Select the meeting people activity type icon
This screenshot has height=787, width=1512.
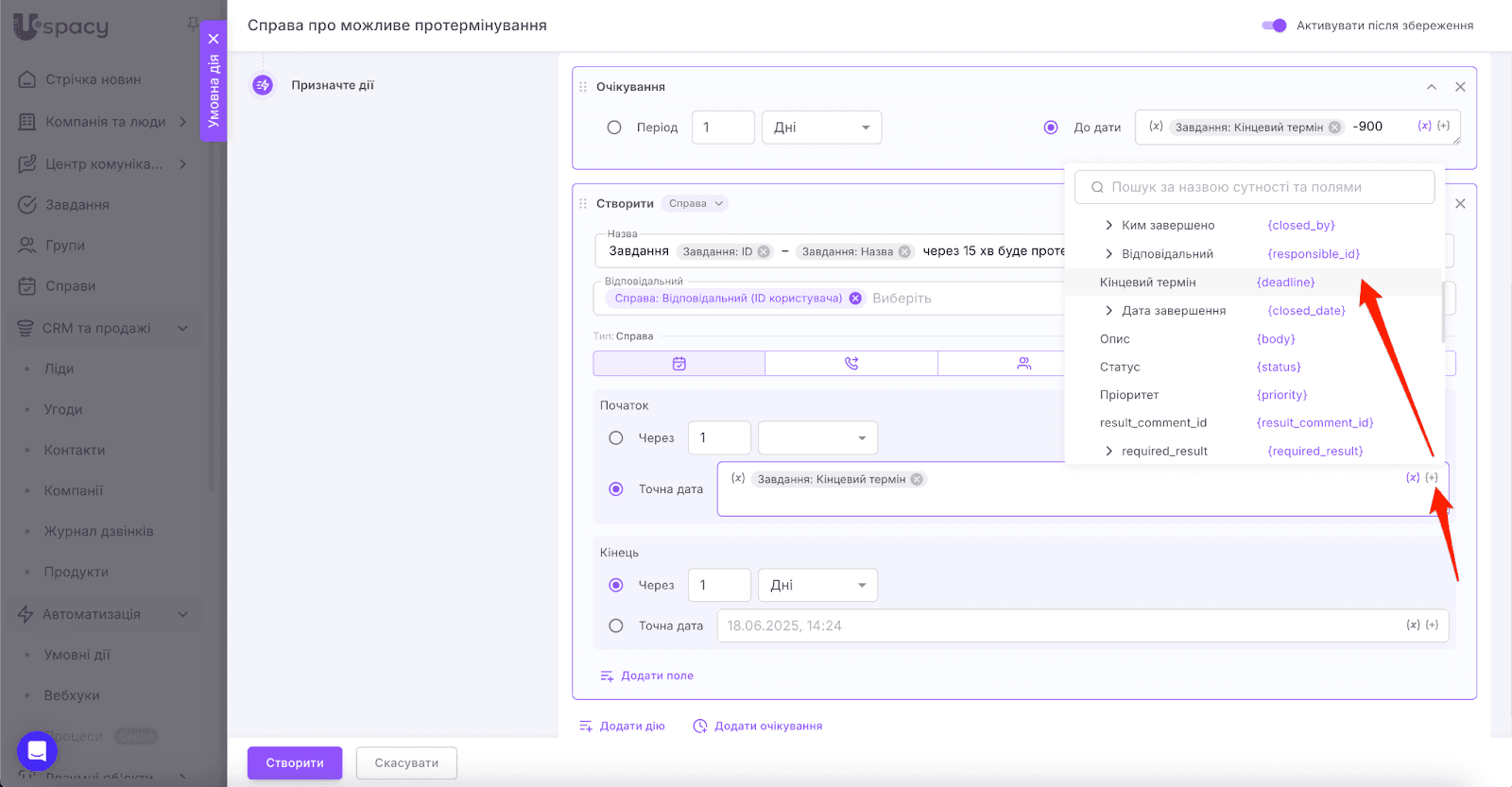(1023, 364)
